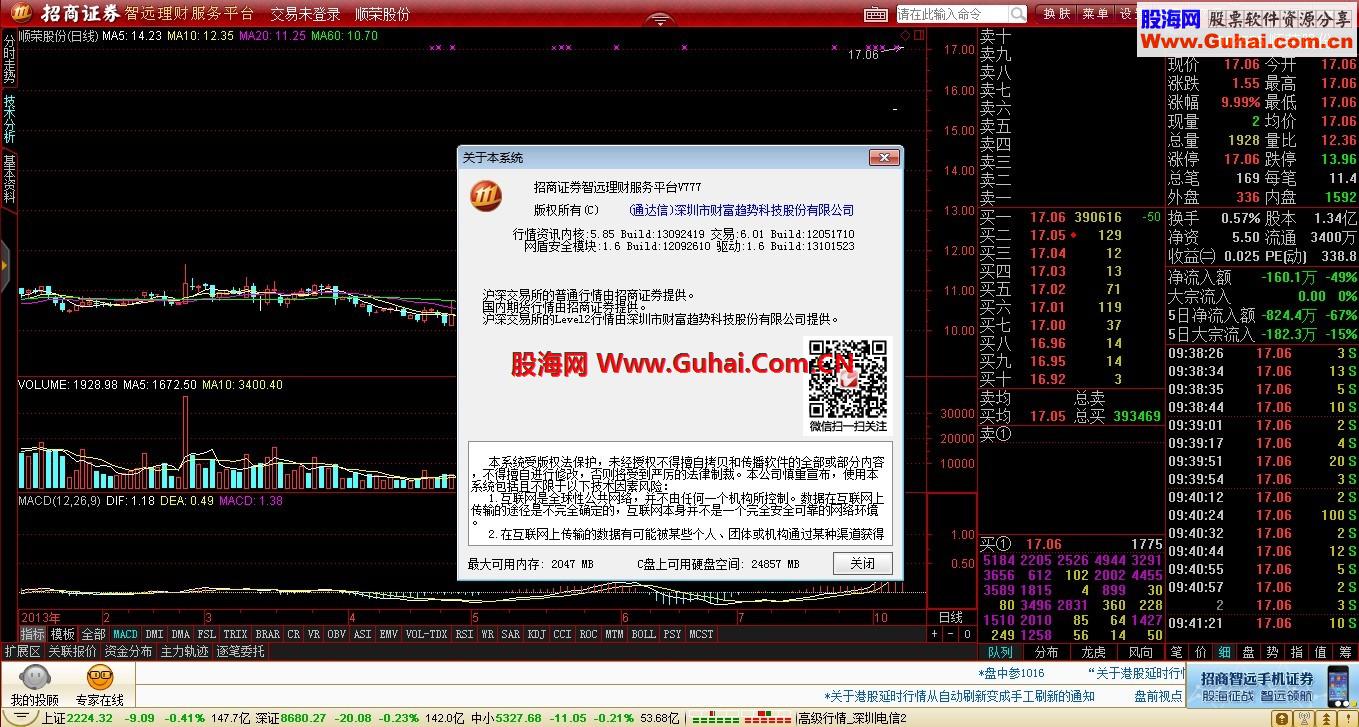Switch to 龙虎 tab
Image resolution: width=1359 pixels, height=727 pixels.
1093,652
